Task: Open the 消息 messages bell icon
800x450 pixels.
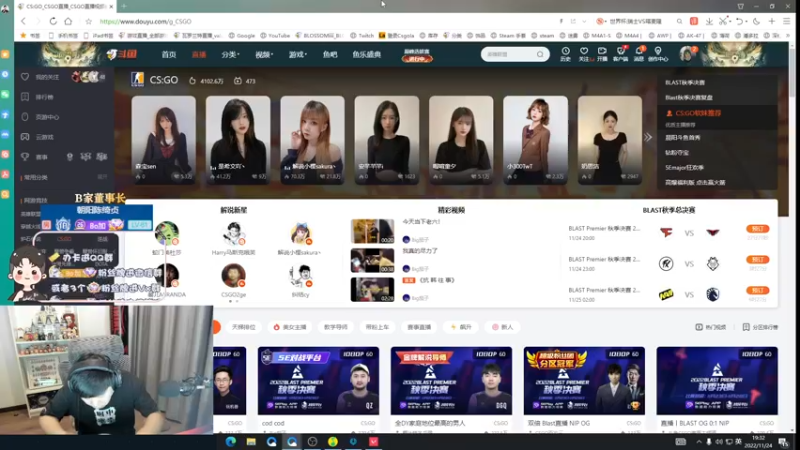Action: pos(639,54)
